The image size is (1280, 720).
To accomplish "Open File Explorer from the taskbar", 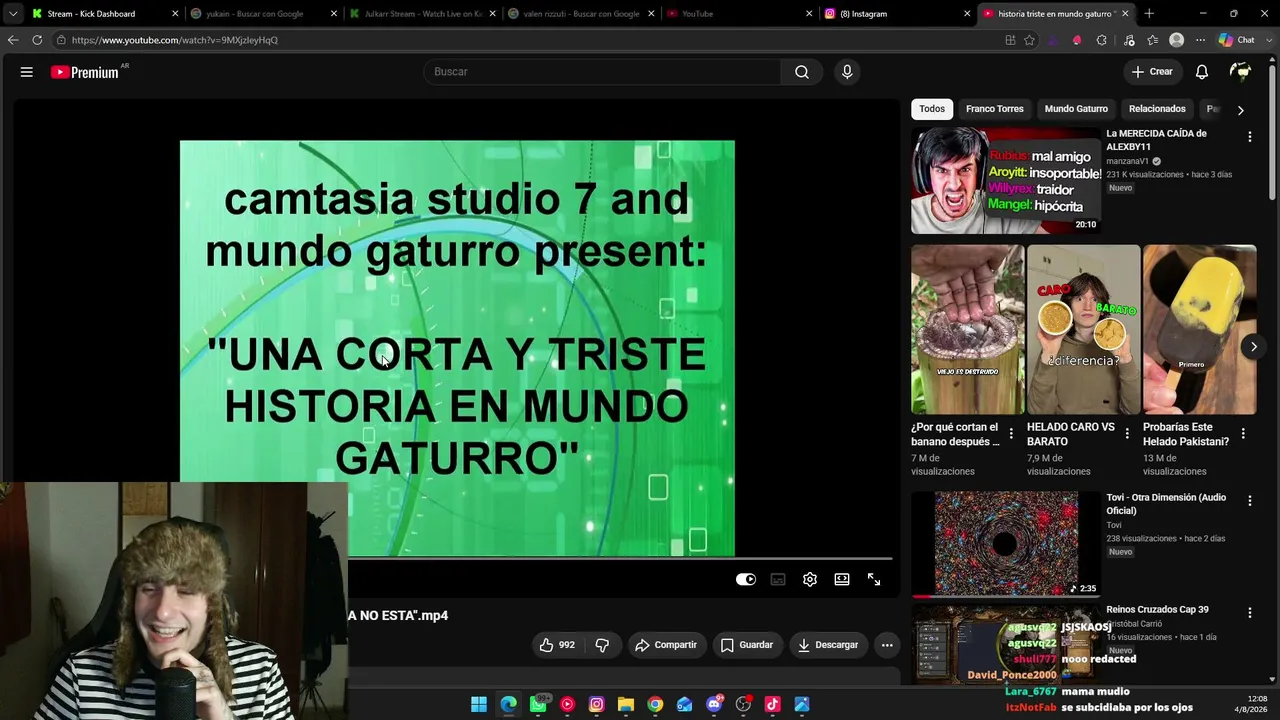I will coord(626,705).
